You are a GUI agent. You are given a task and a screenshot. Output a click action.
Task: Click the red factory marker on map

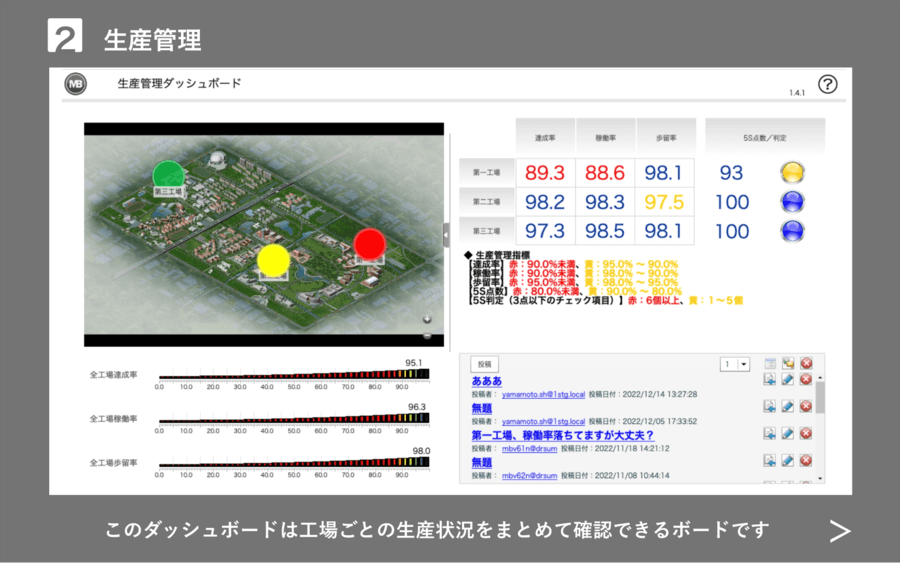pyautogui.click(x=369, y=243)
